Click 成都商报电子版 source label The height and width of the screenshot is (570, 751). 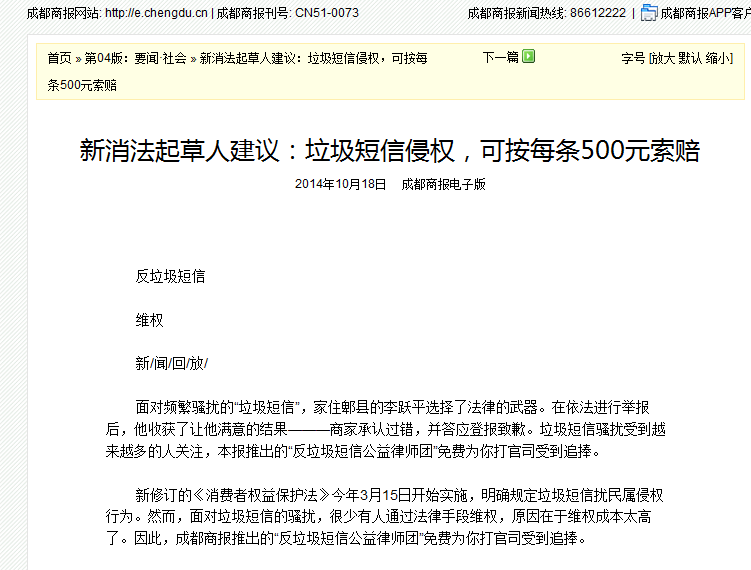click(443, 184)
